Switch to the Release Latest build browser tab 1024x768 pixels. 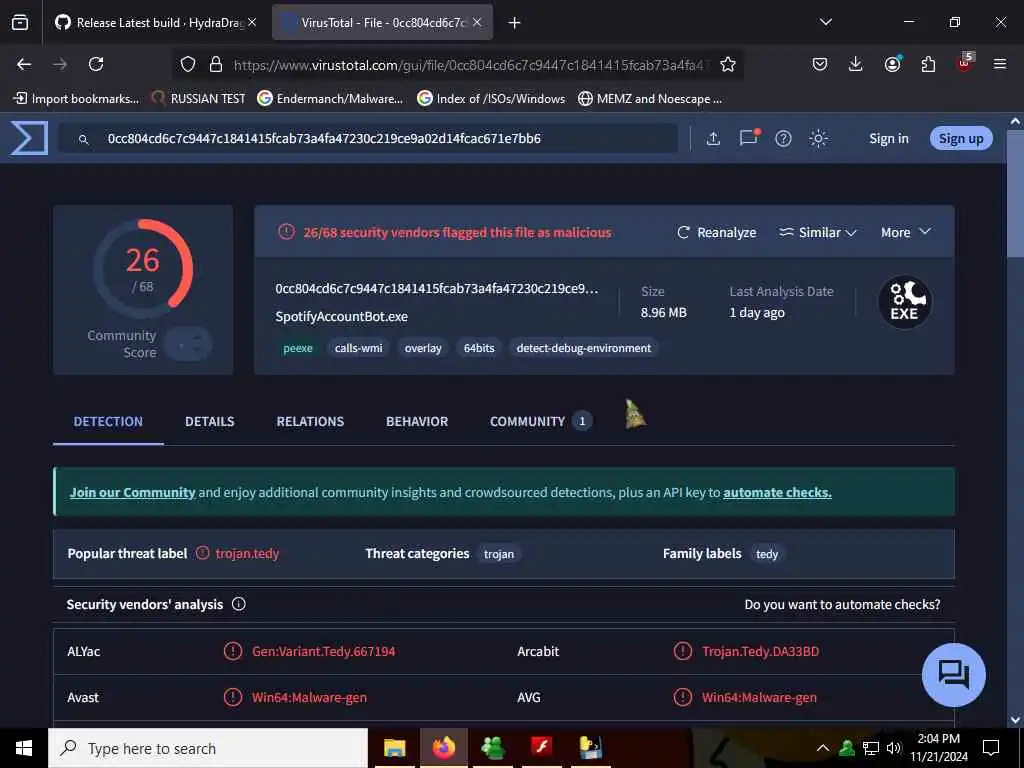tap(155, 23)
